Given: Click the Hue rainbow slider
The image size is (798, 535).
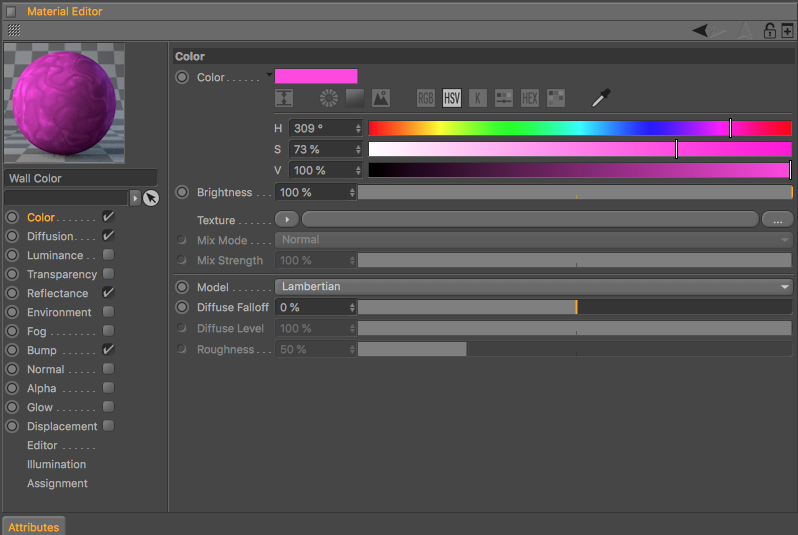Looking at the screenshot, I should pyautogui.click(x=580, y=128).
